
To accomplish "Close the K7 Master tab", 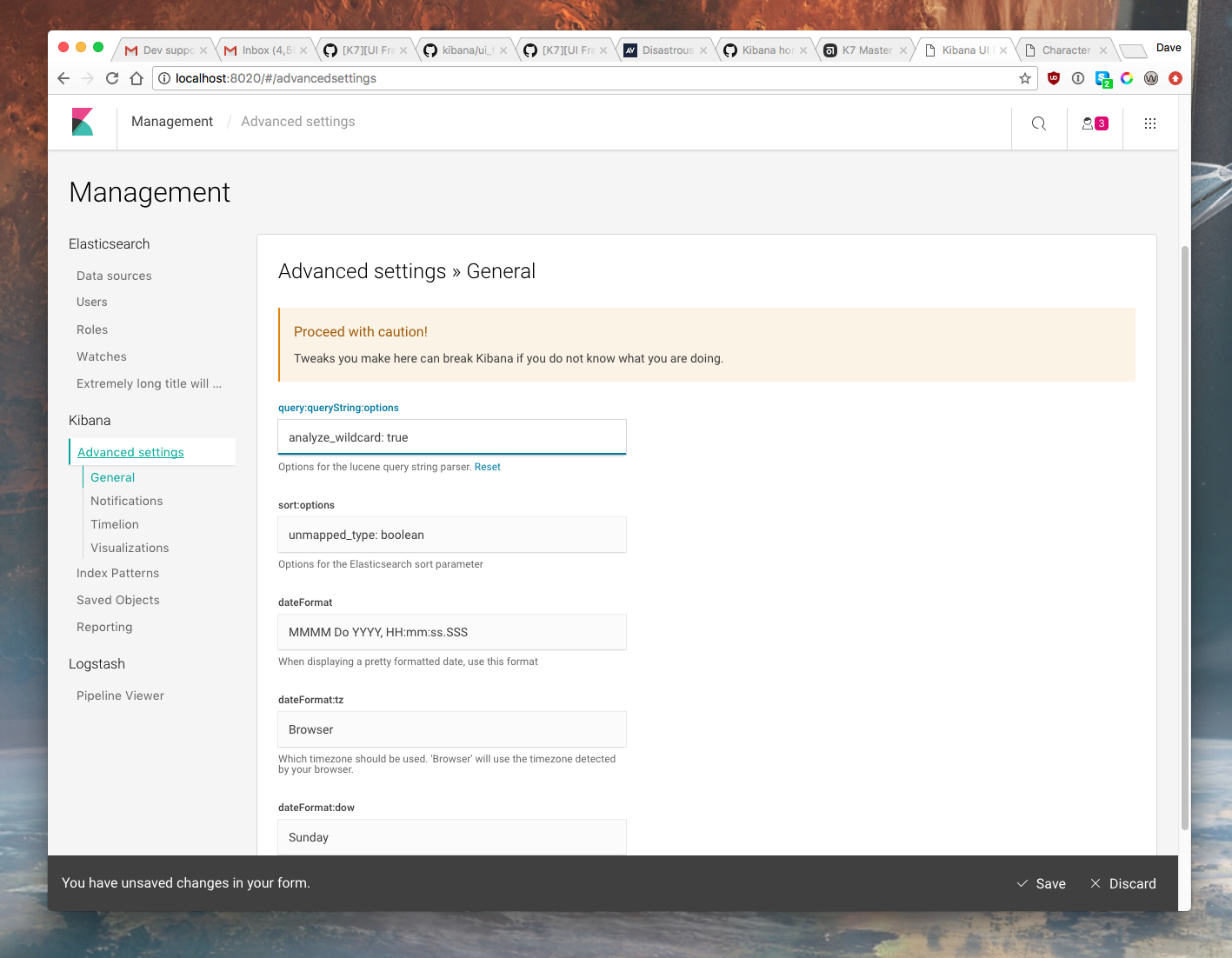I will (903, 50).
